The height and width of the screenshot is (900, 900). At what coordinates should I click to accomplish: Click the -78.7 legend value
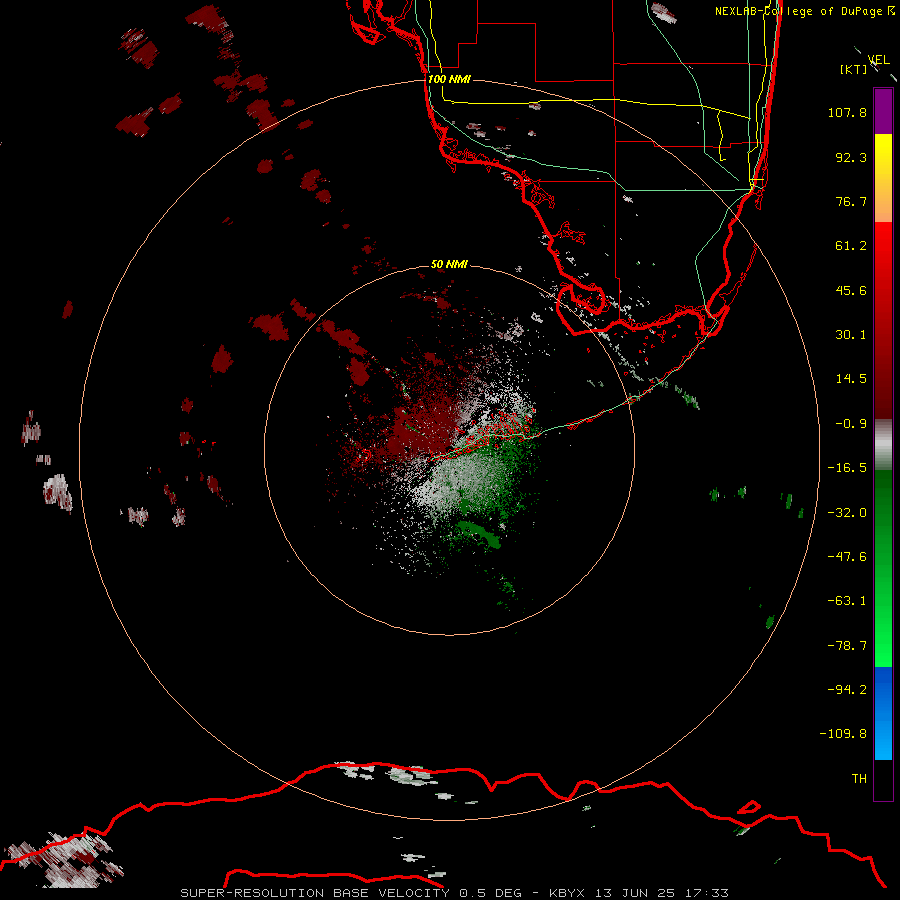point(847,646)
